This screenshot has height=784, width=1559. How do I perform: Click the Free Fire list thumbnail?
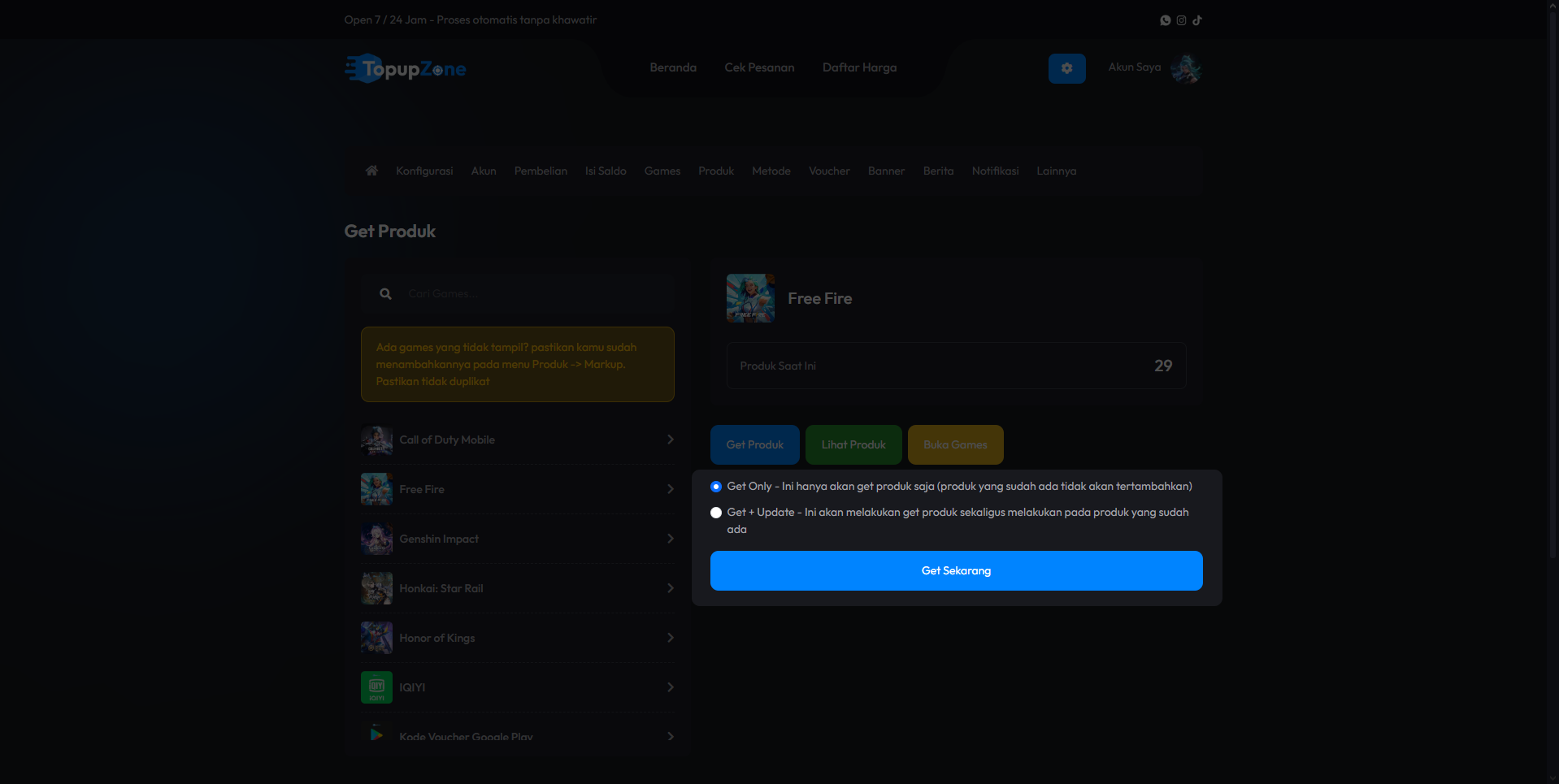[376, 489]
